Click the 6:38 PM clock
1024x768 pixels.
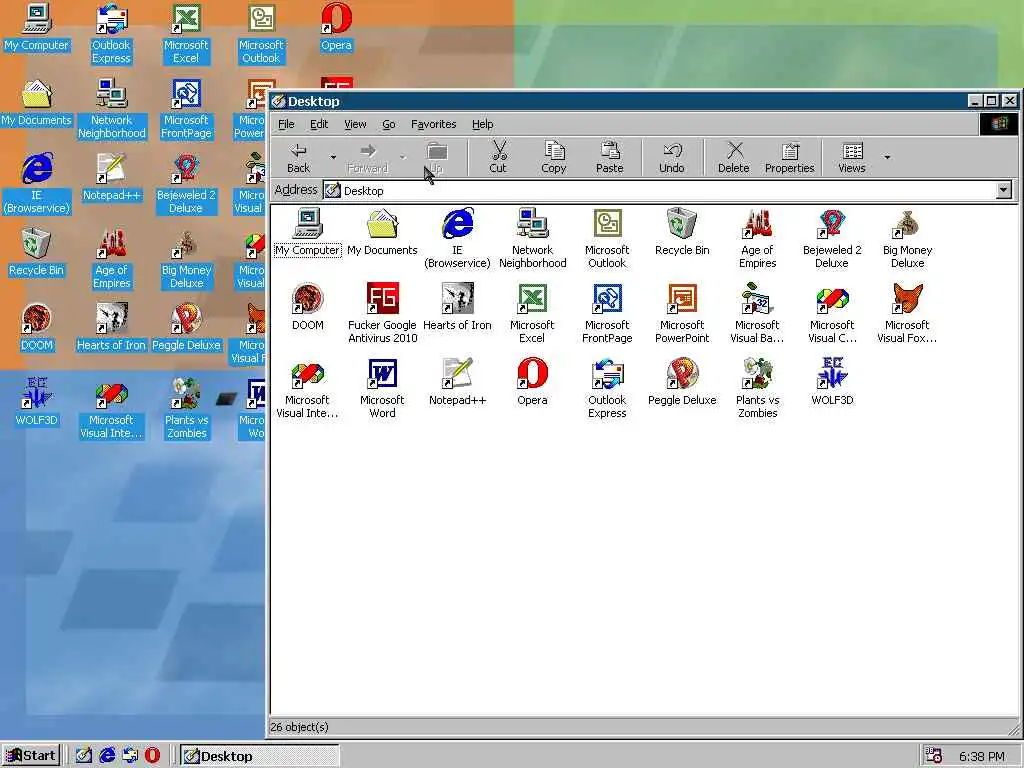coord(982,756)
